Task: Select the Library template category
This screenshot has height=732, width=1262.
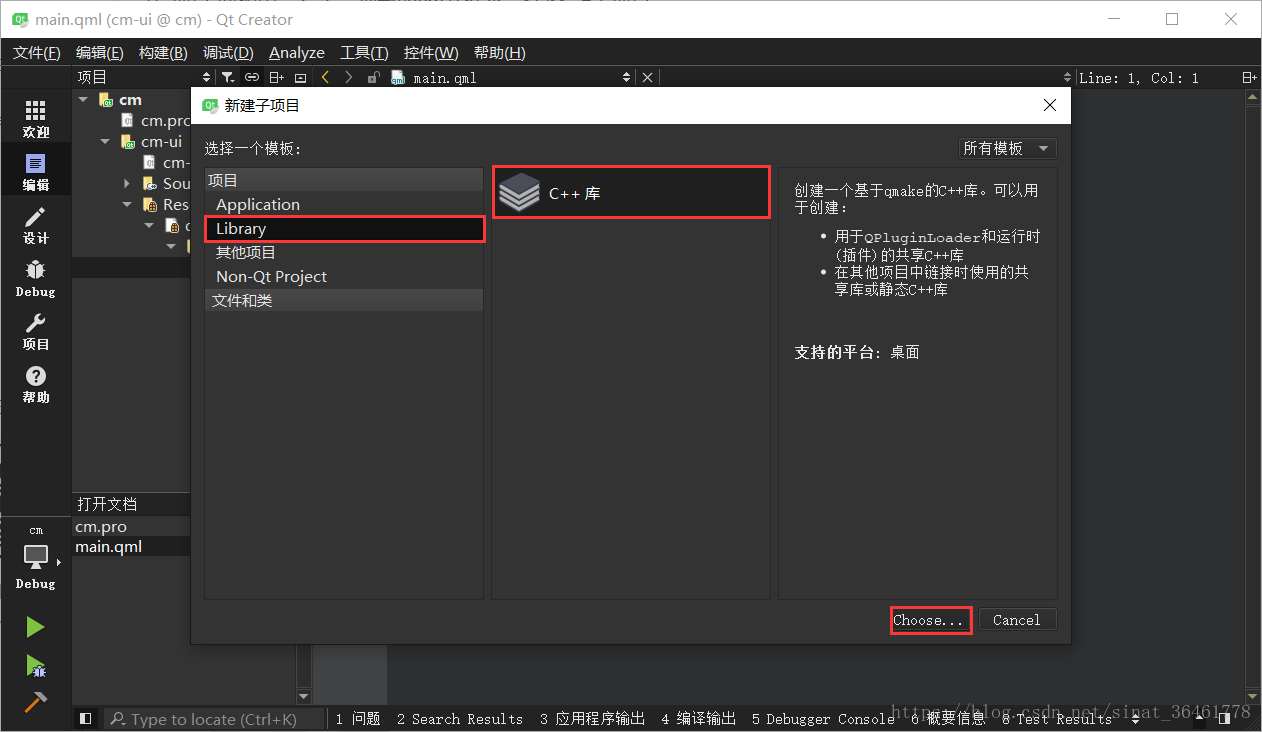Action: coord(344,229)
